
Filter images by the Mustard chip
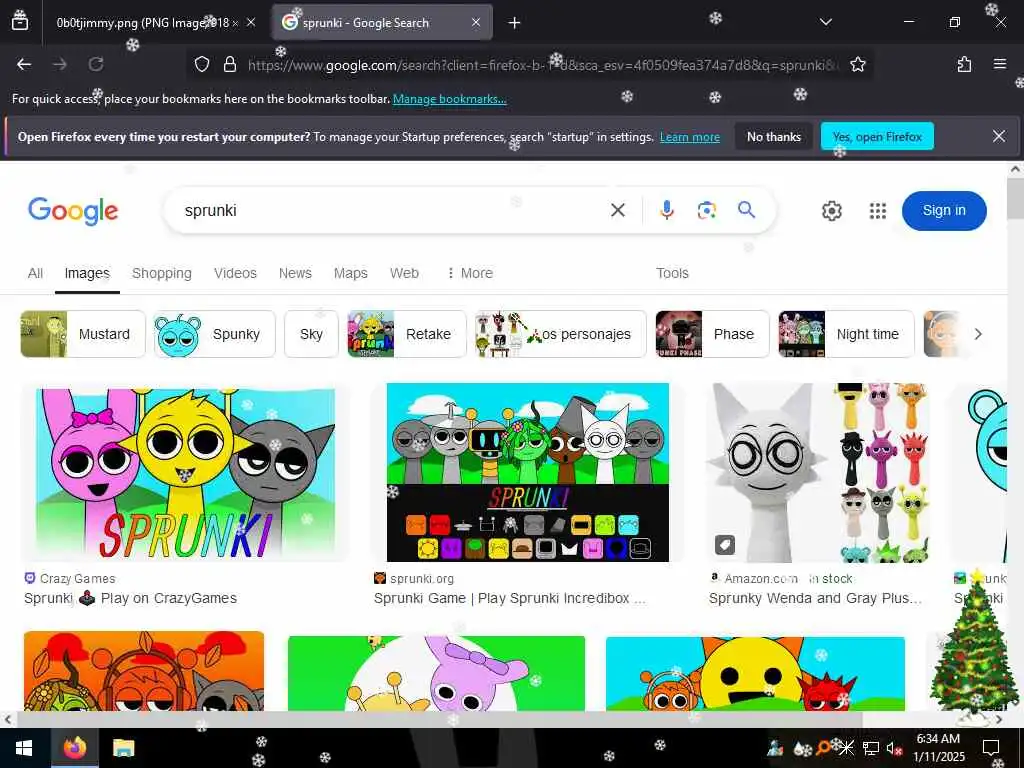(83, 334)
